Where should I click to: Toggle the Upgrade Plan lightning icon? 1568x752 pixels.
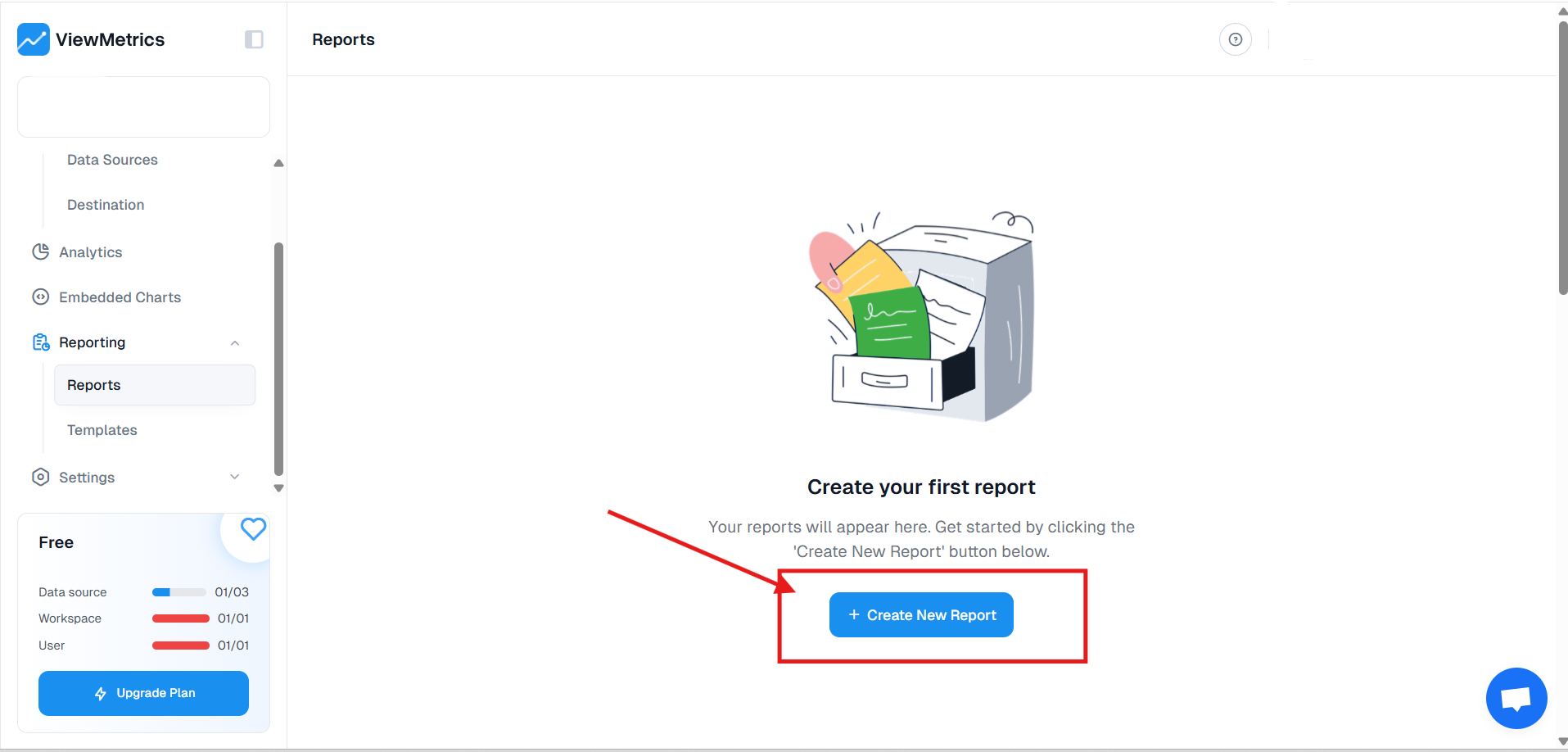[x=101, y=693]
